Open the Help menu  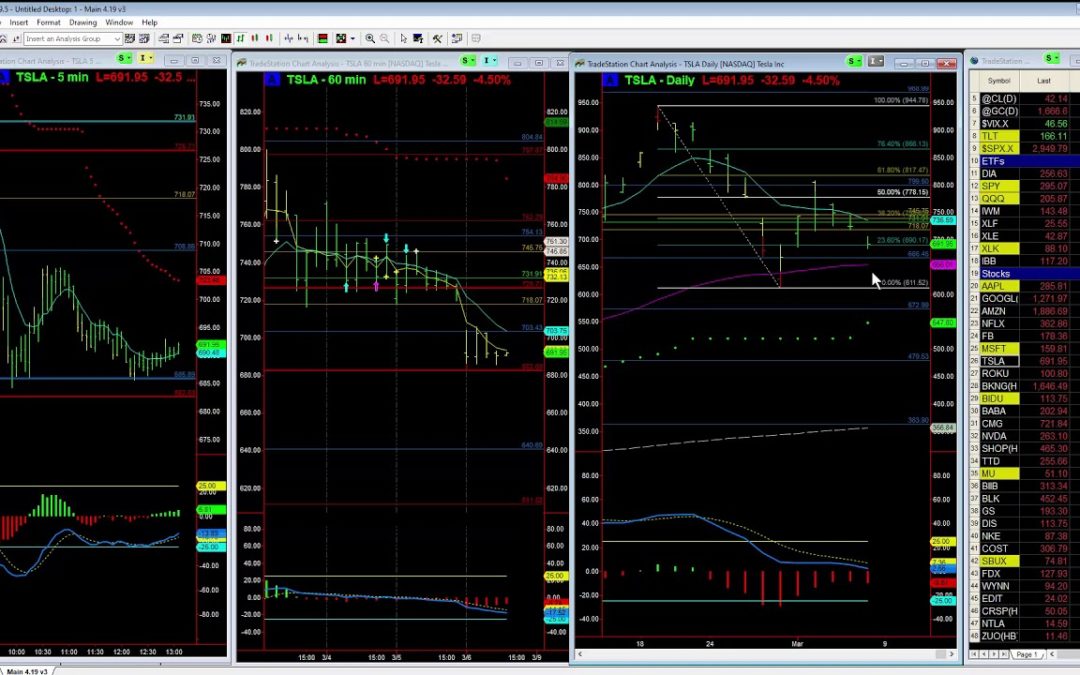pos(149,23)
